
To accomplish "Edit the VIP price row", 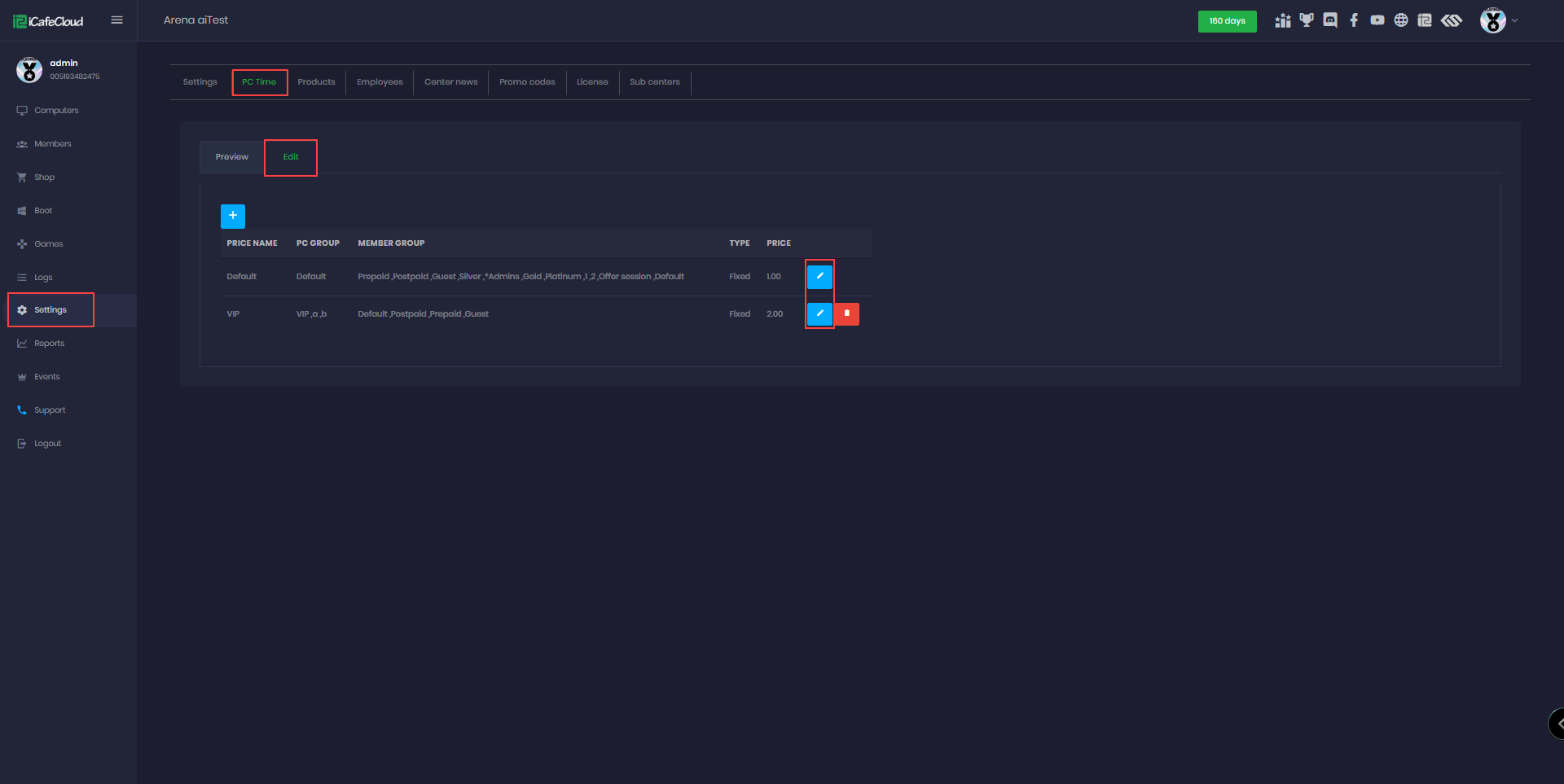I will tap(819, 314).
